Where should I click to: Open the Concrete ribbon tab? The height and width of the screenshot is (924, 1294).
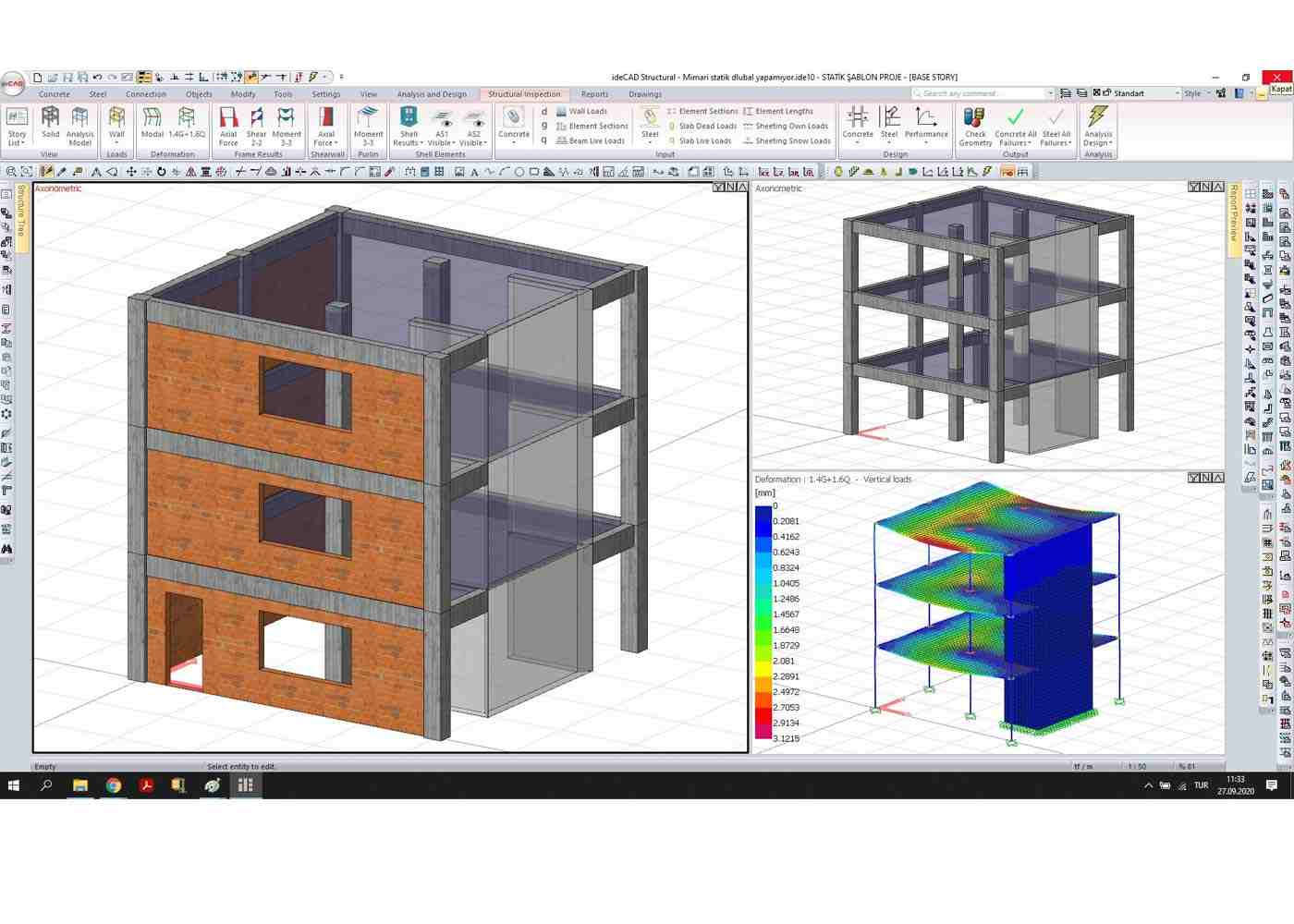point(54,94)
